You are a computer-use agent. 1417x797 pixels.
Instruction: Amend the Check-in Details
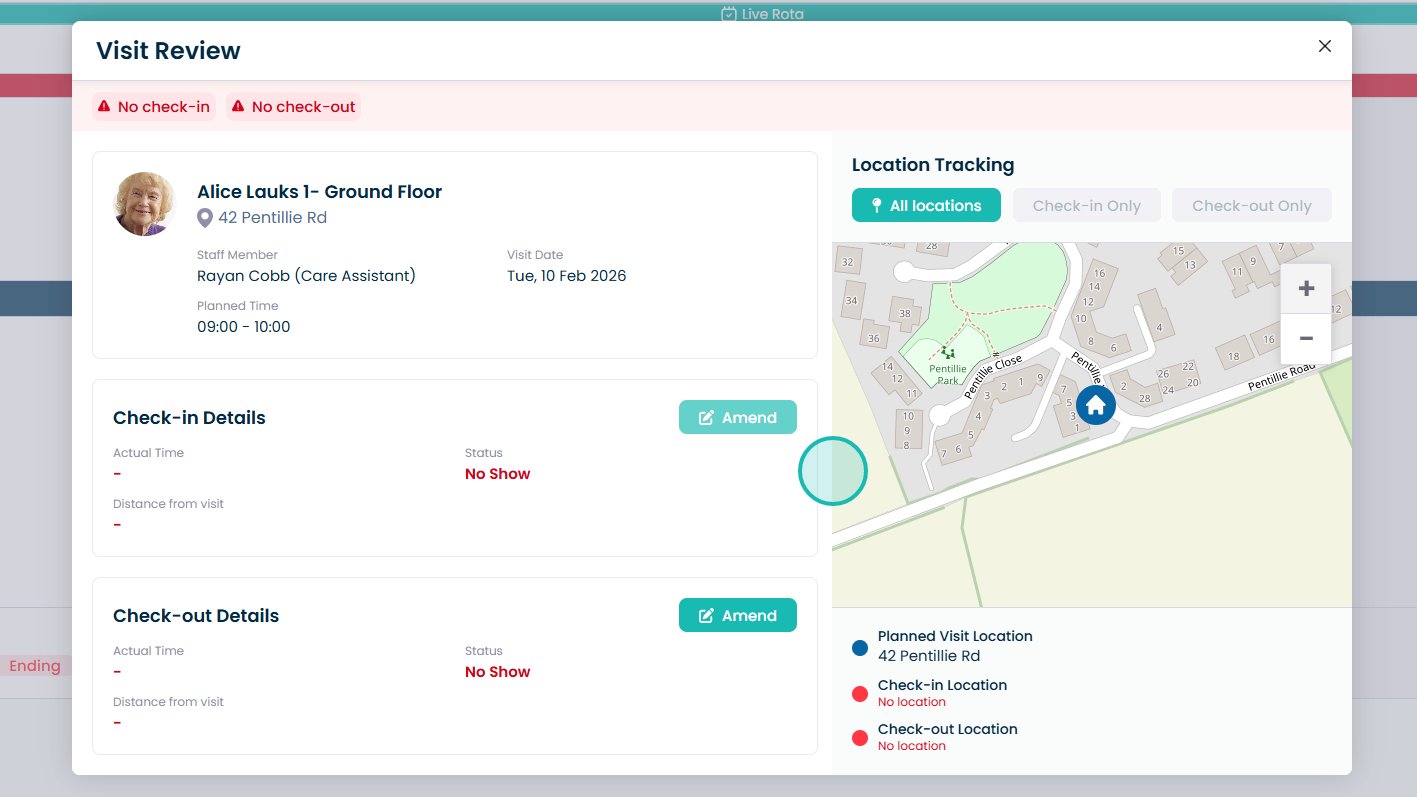click(738, 417)
